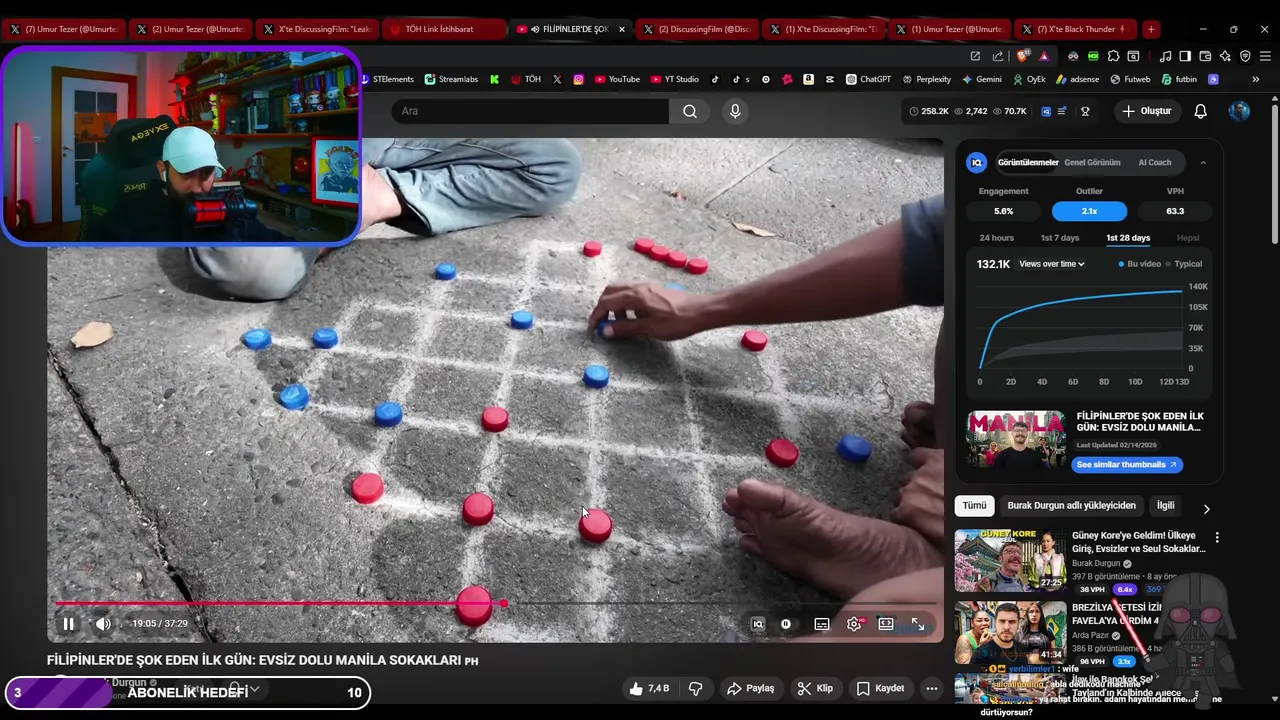Select the 1st 7 days range

1060,238
